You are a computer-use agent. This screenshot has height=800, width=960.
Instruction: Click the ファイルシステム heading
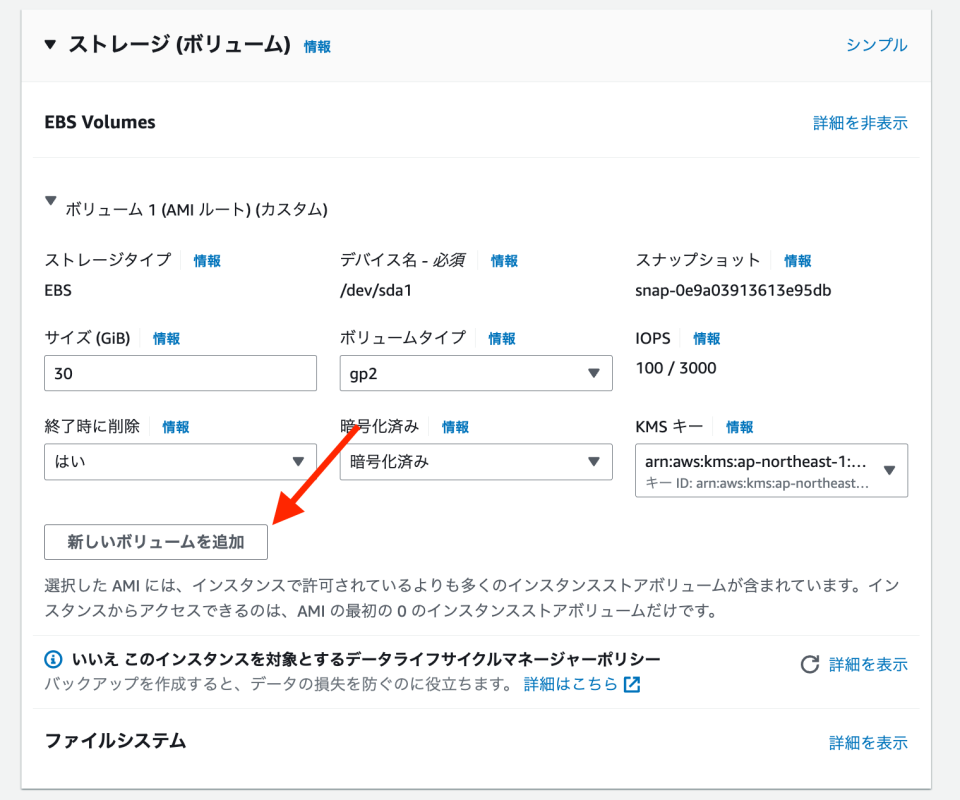[115, 741]
